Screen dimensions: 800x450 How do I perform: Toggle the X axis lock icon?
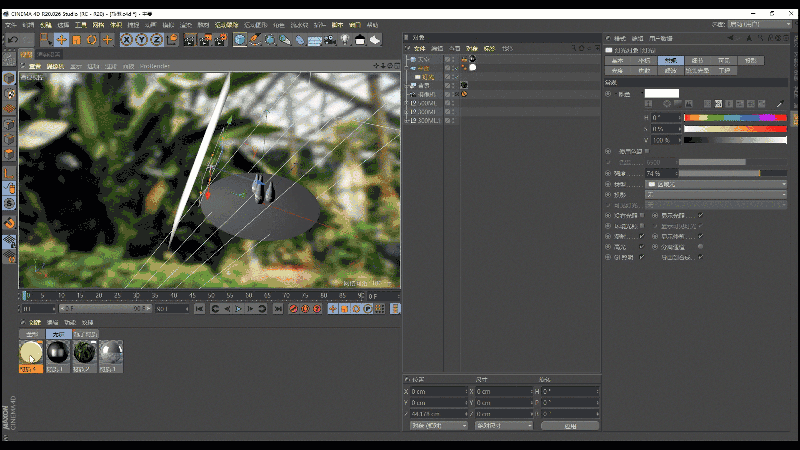click(127, 40)
